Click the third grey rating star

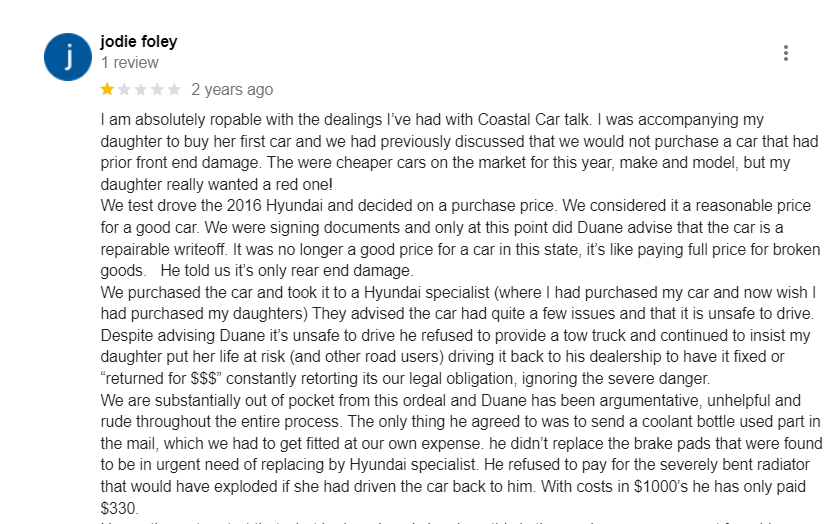(141, 89)
